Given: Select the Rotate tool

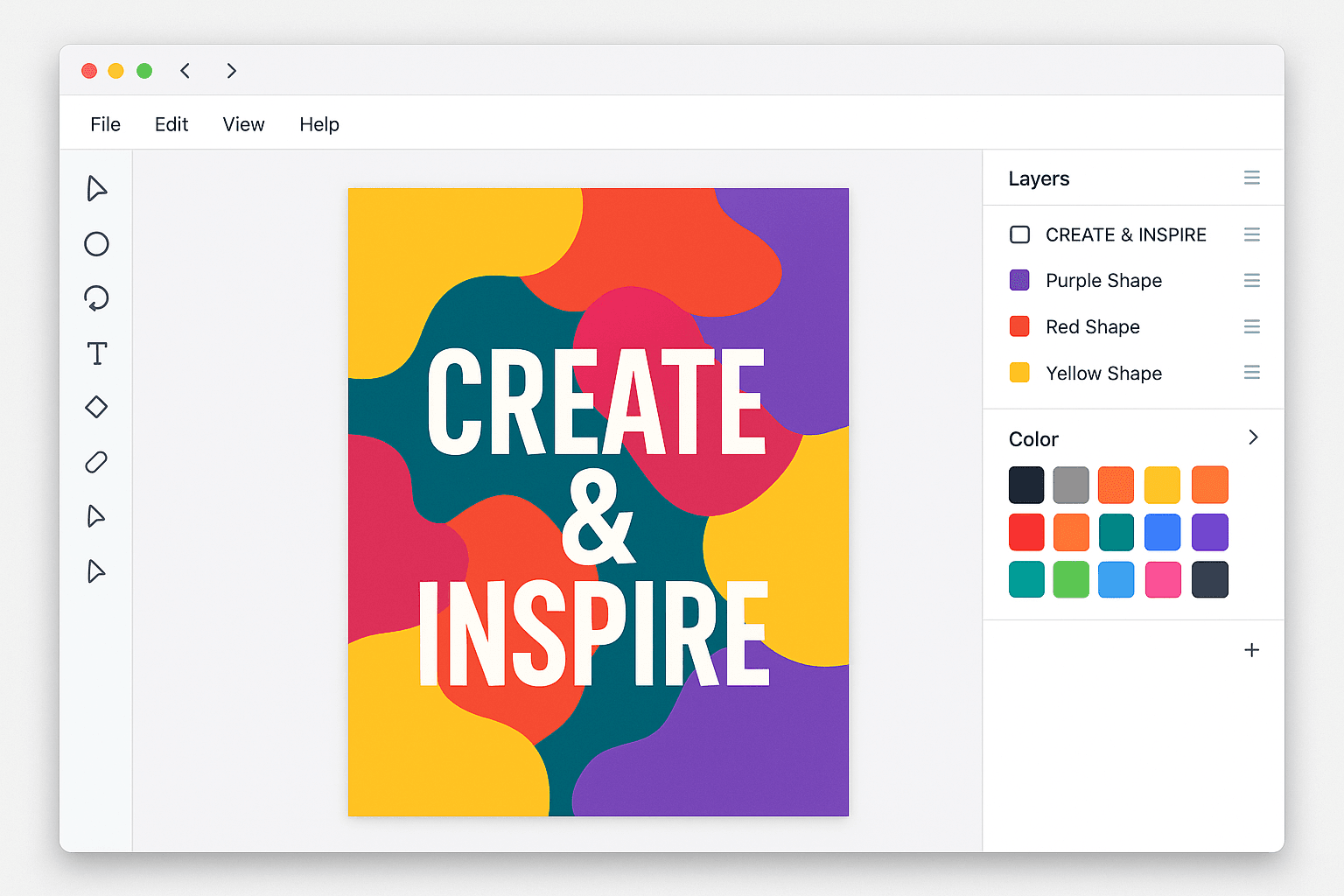Looking at the screenshot, I should click(x=96, y=299).
